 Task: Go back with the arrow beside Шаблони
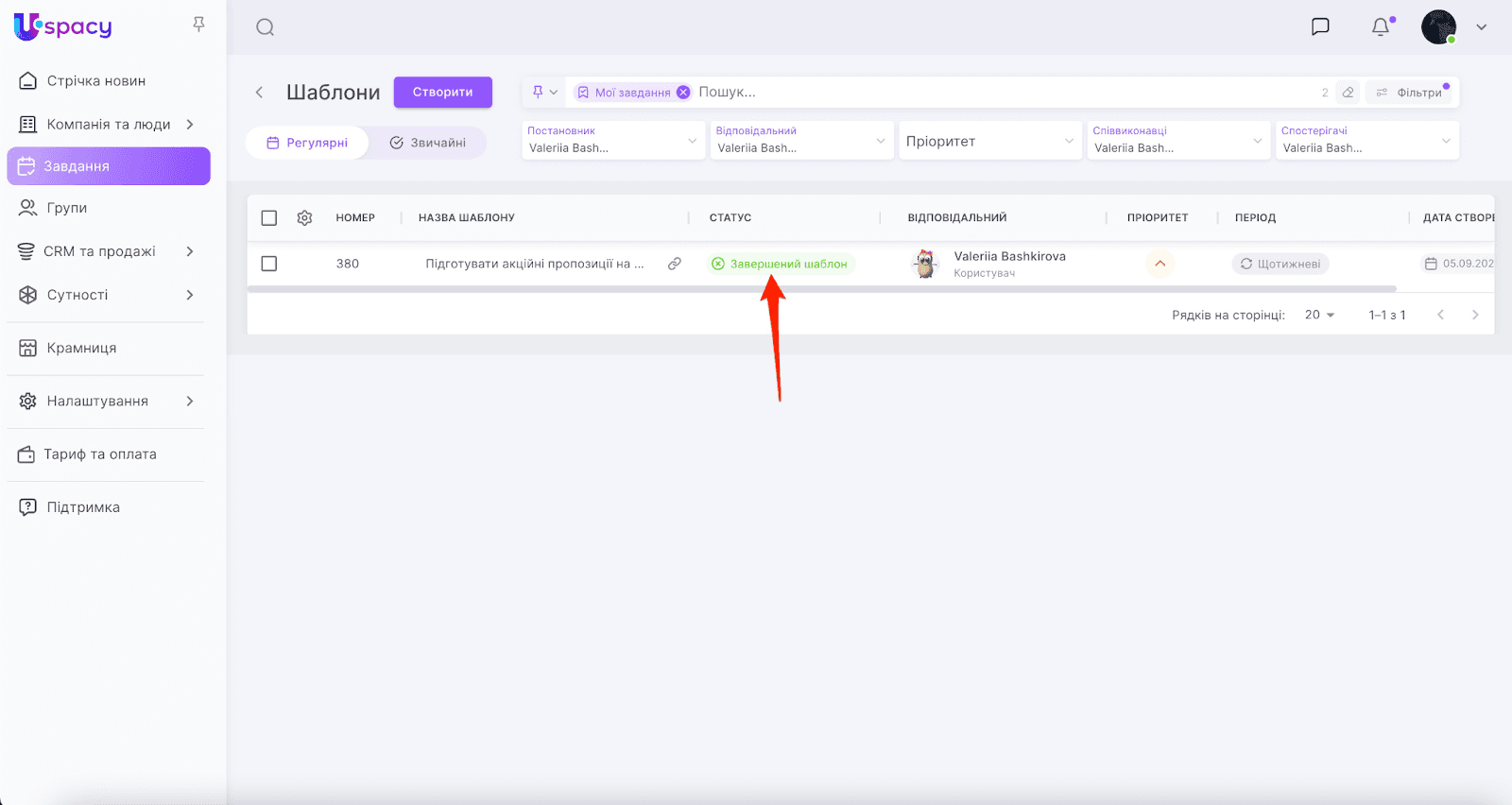[259, 93]
